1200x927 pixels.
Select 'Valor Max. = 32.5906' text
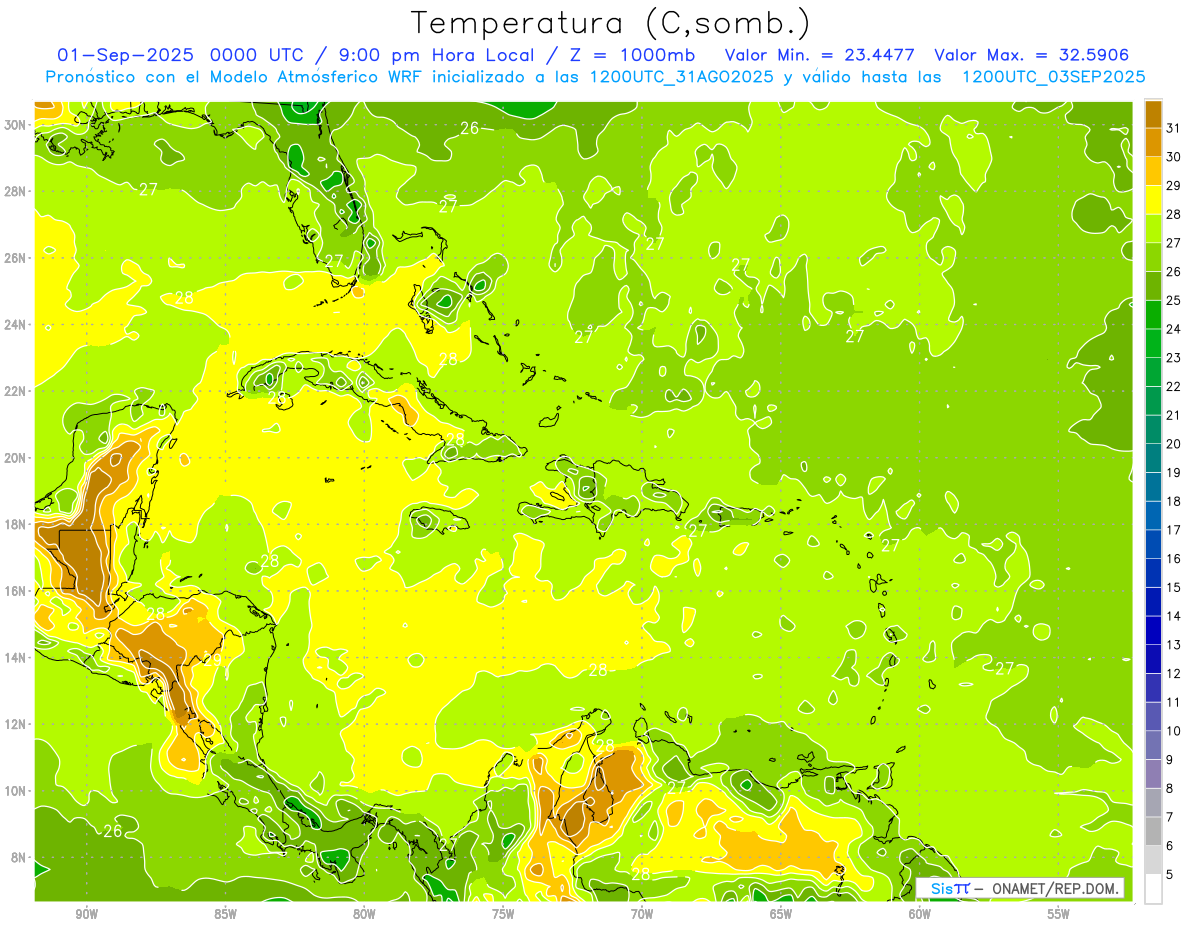click(1031, 55)
